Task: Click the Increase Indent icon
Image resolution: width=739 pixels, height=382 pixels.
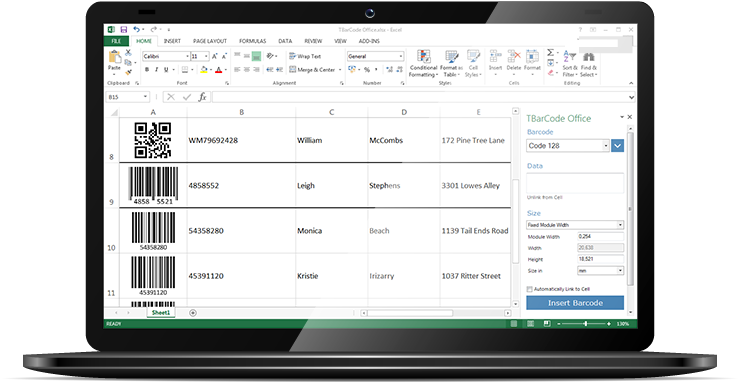Action: point(279,70)
